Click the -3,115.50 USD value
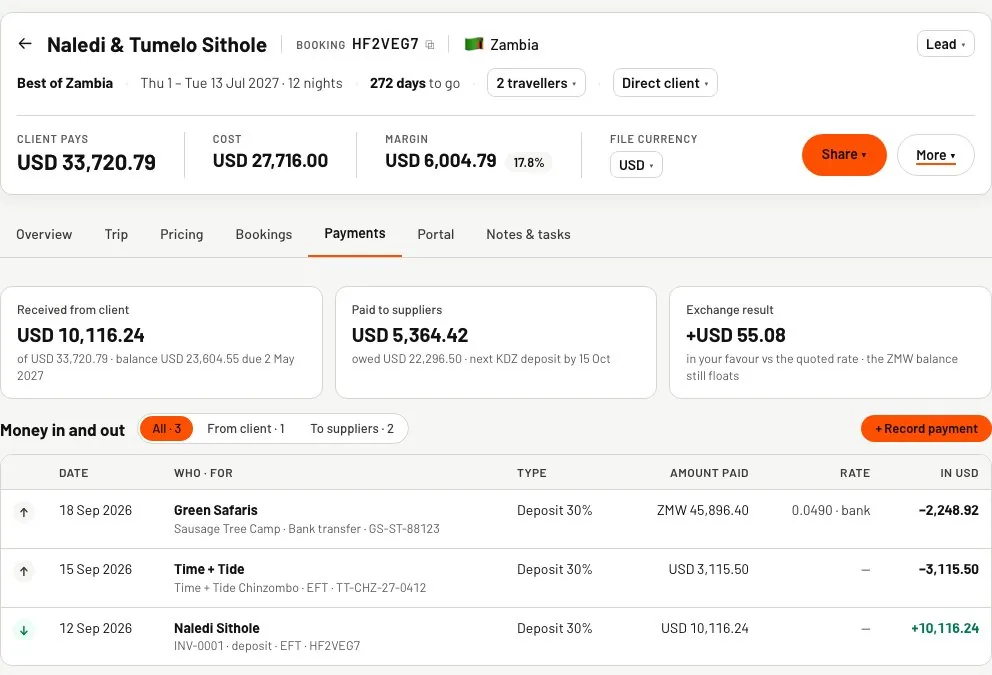The height and width of the screenshot is (675, 992). 948,569
